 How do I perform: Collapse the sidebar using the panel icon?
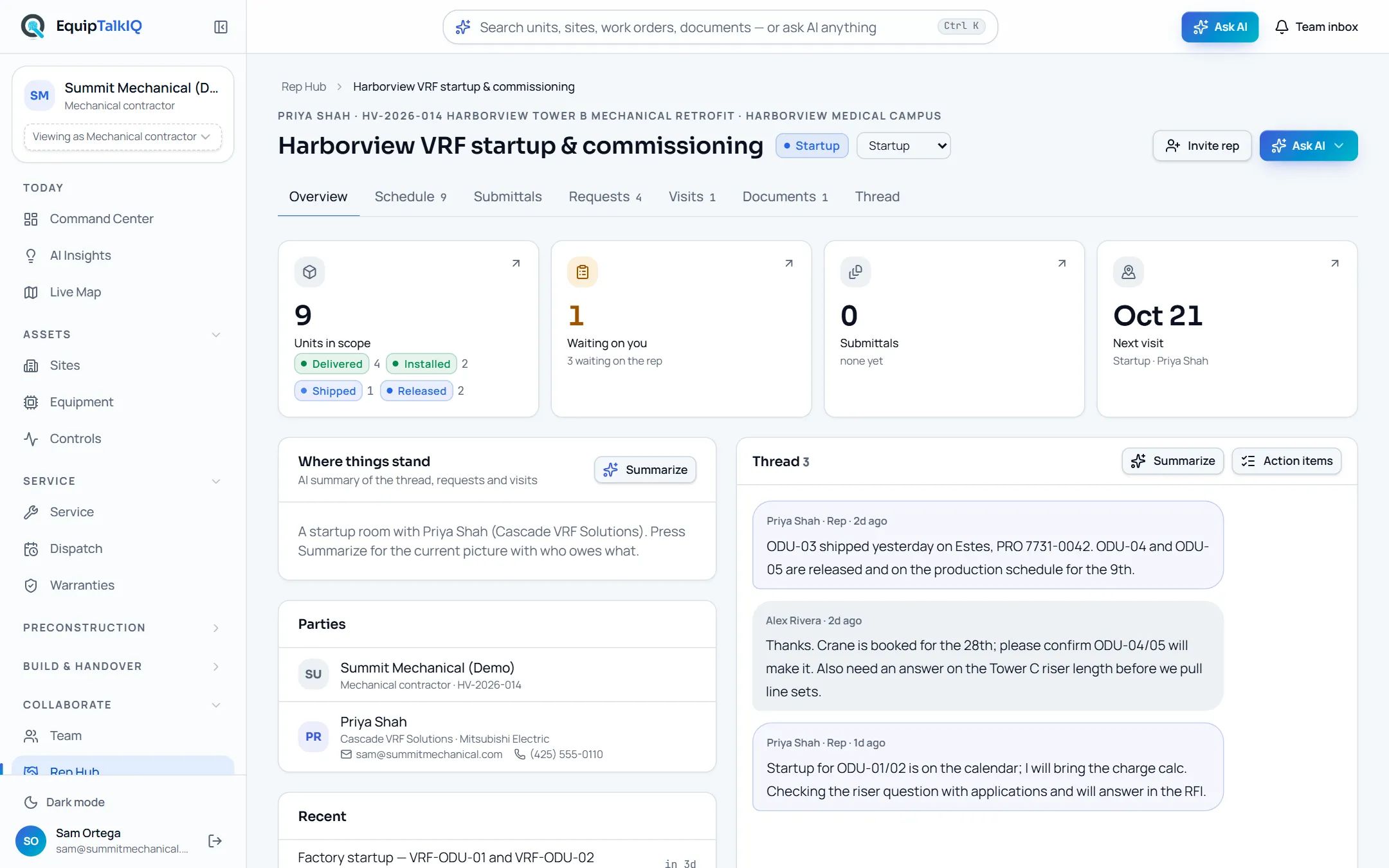click(x=221, y=27)
